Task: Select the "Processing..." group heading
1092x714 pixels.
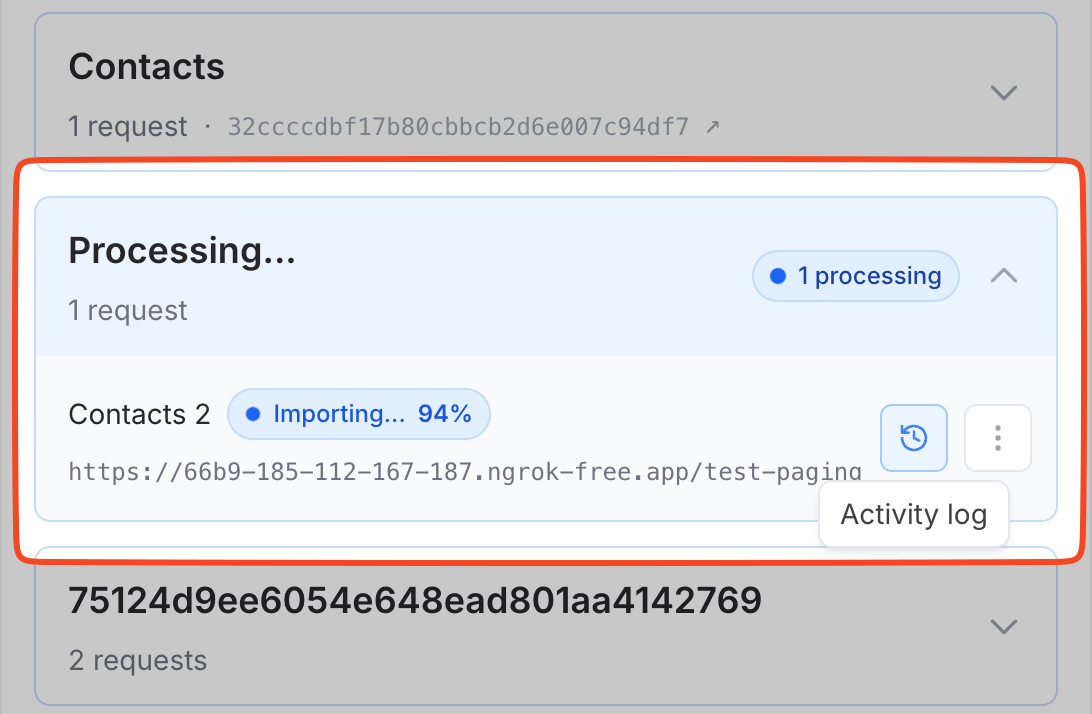Action: coord(182,251)
